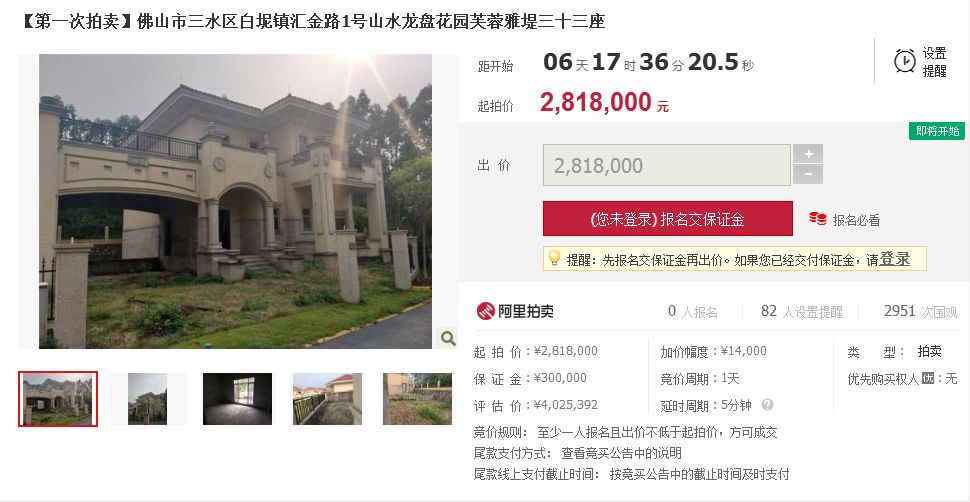Image resolution: width=970 pixels, height=502 pixels.
Task: Click the 优 priority buyer badge icon
Action: coord(927,378)
